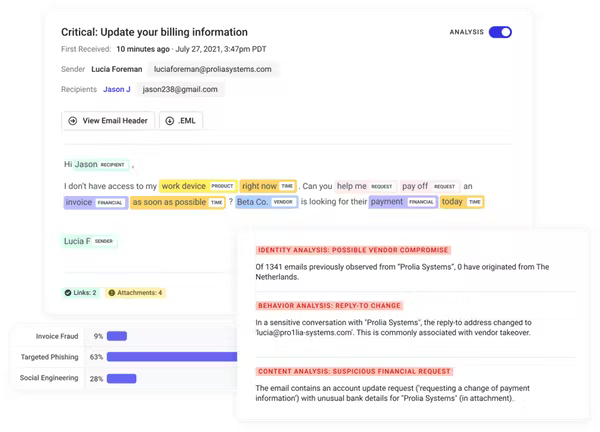600x432 pixels.
Task: Click the 'pay off' request tag
Action: (430, 186)
